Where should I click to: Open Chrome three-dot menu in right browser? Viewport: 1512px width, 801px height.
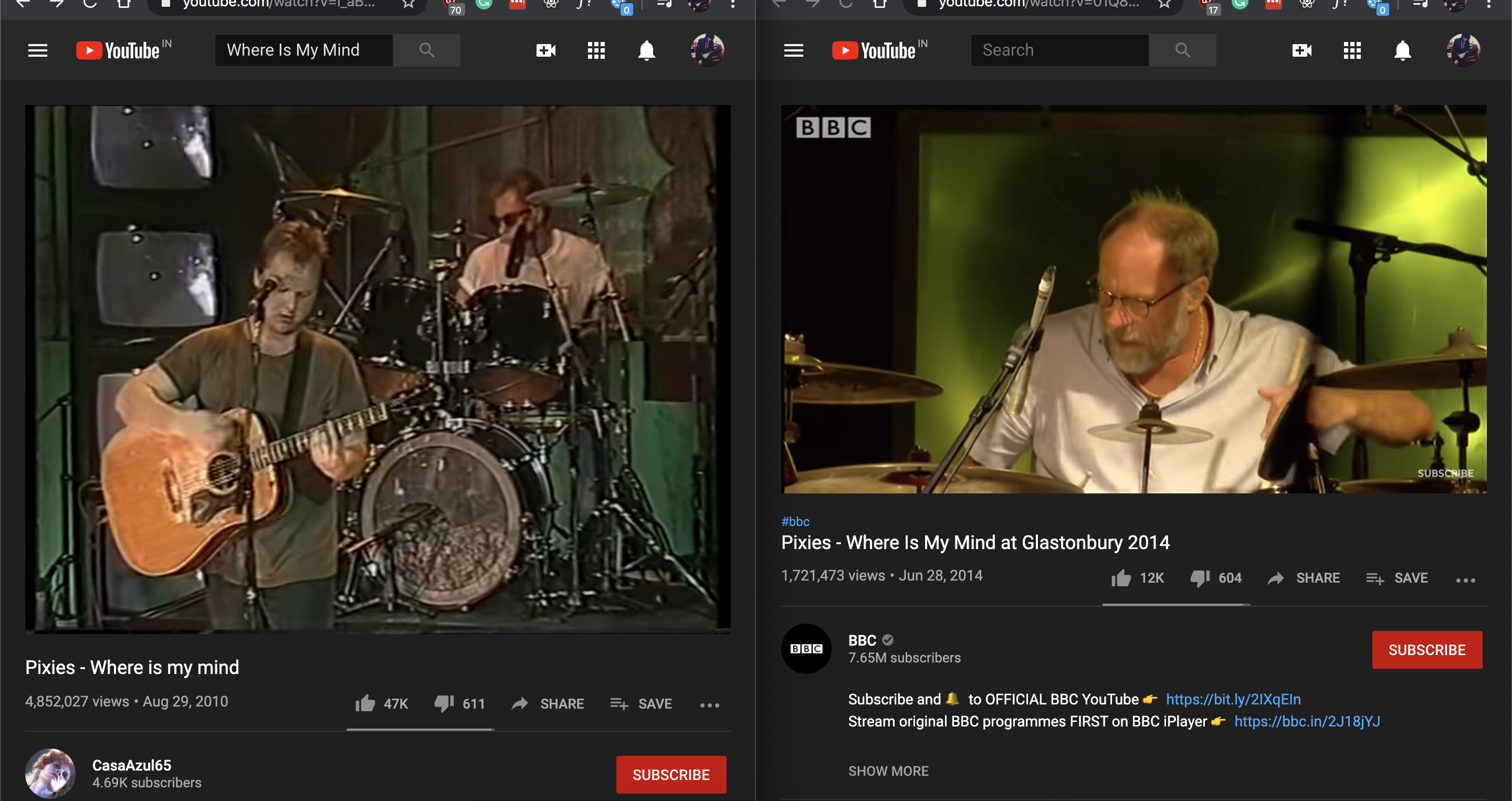[1488, 4]
